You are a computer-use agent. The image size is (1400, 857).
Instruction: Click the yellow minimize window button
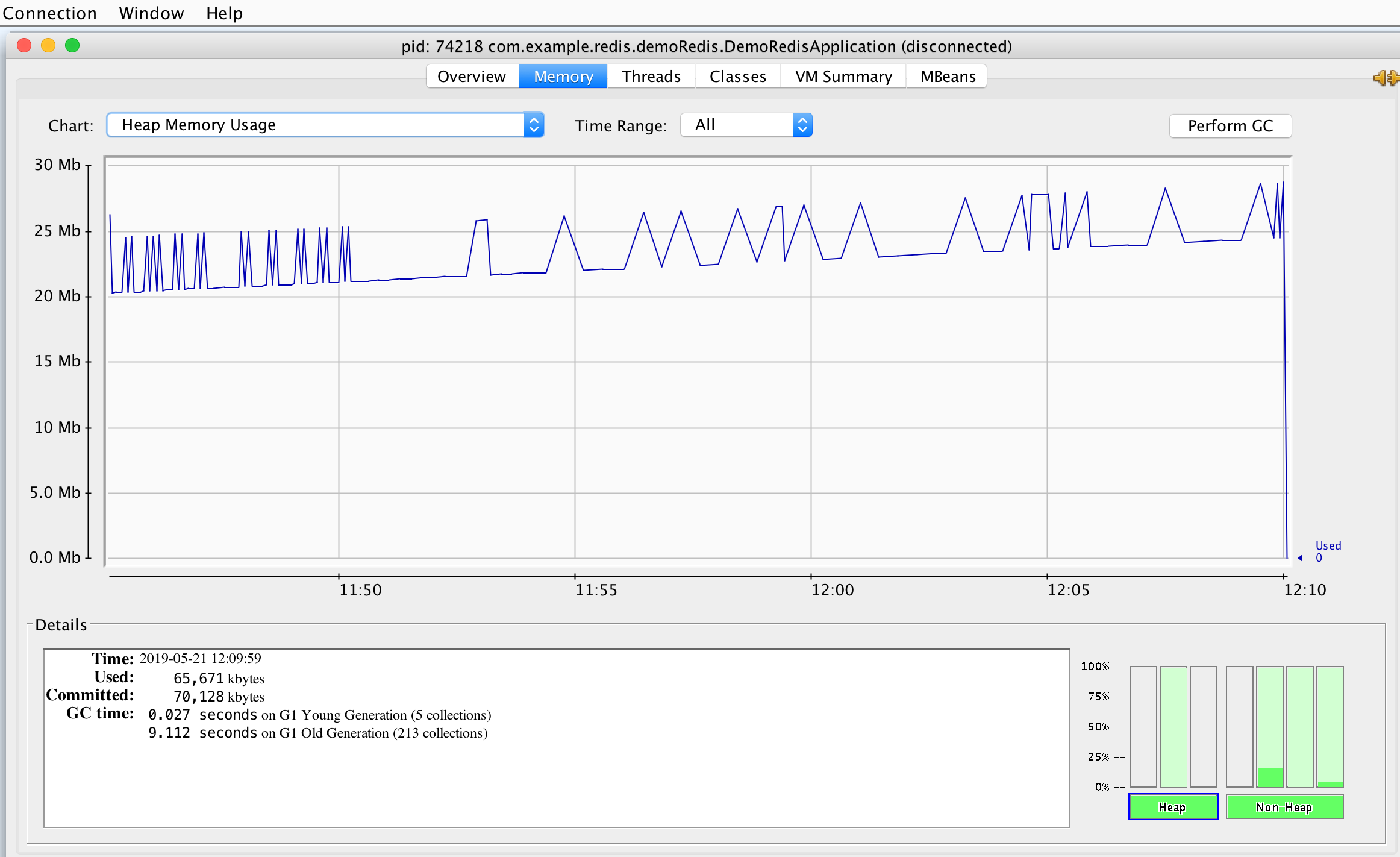click(48, 45)
